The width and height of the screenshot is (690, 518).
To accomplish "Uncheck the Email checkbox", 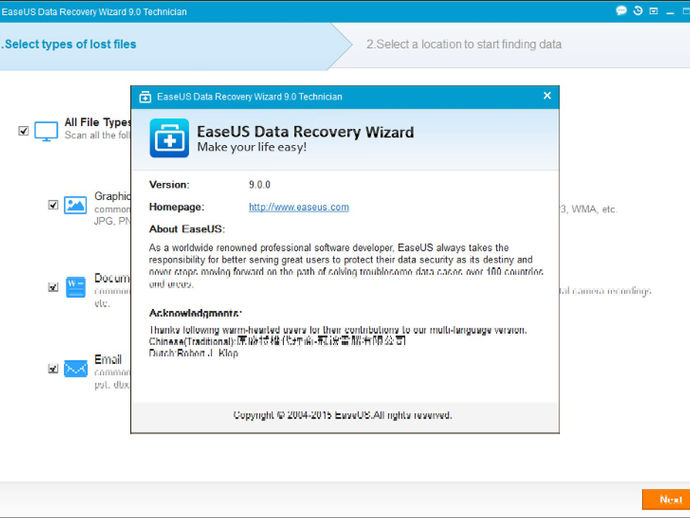I will click(53, 368).
